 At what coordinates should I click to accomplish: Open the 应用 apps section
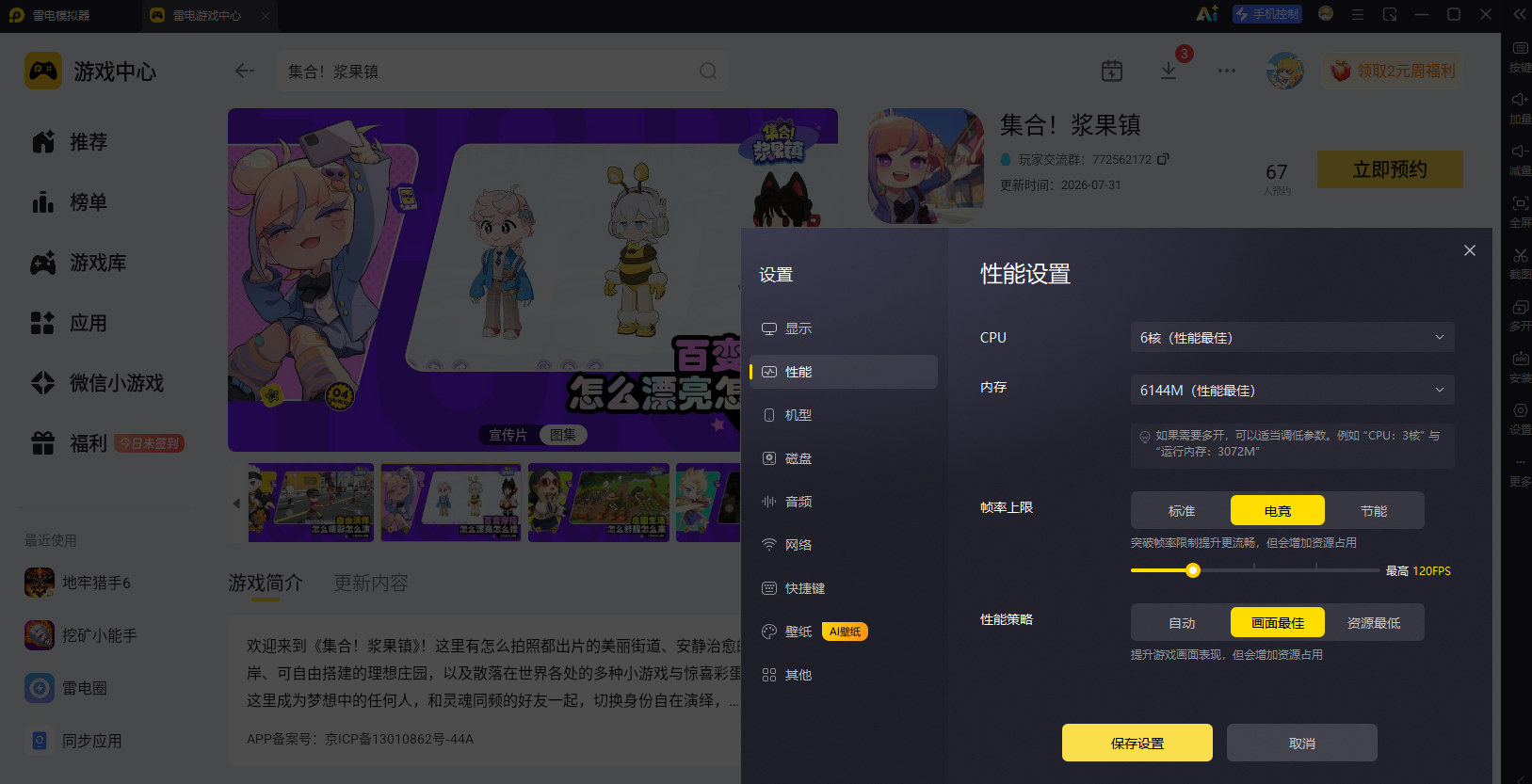70,323
